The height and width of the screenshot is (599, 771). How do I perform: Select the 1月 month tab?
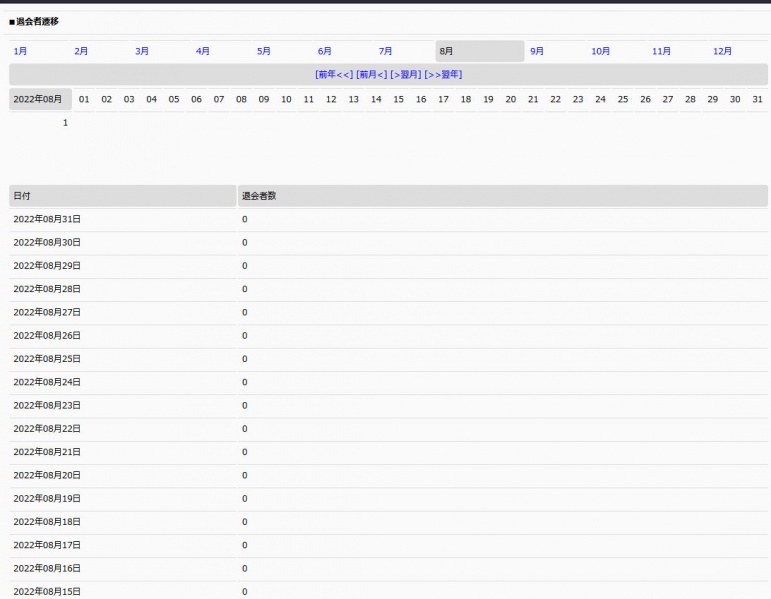click(x=20, y=51)
